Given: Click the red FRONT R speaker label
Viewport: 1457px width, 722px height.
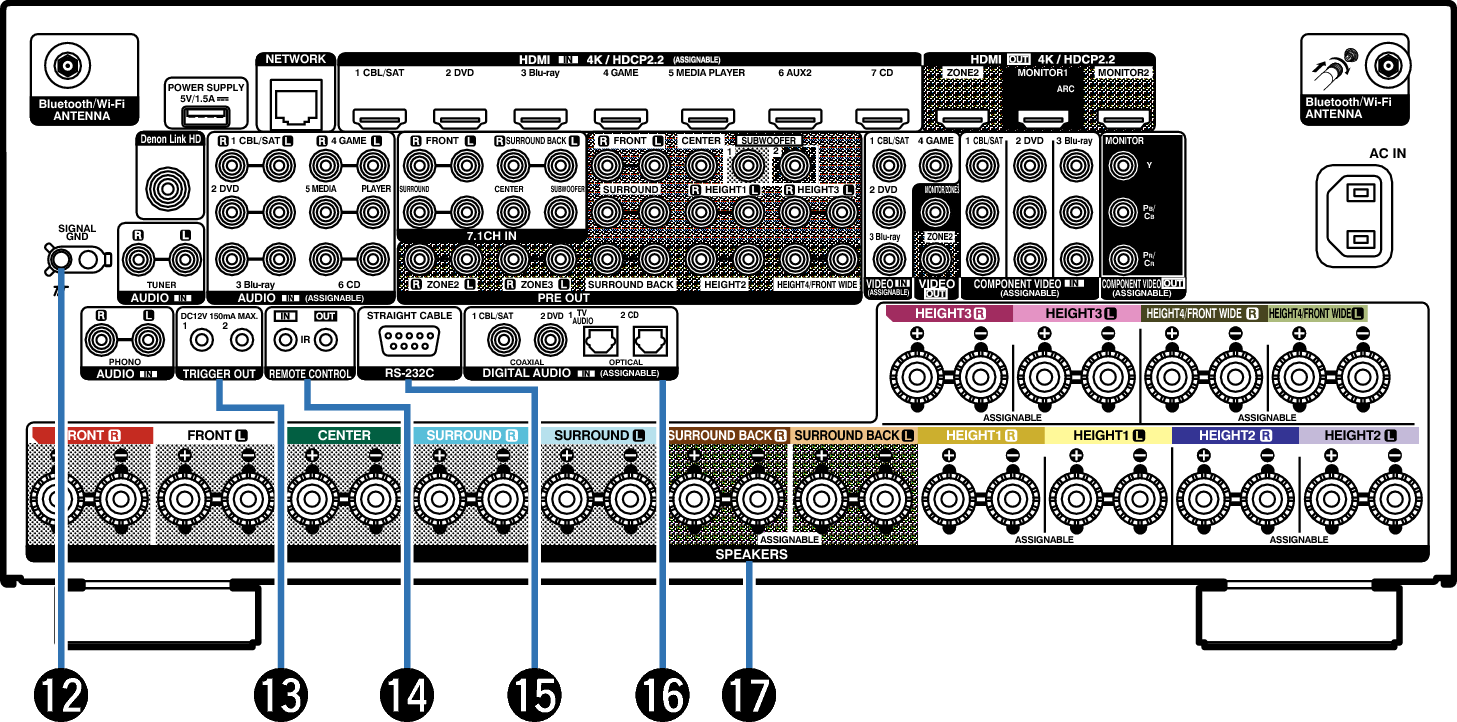Looking at the screenshot, I should coord(92,436).
